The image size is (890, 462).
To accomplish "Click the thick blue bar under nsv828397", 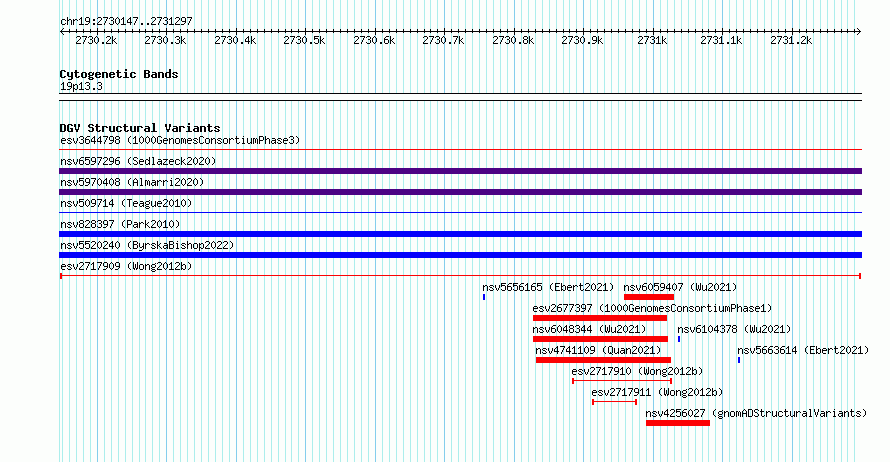I will tap(460, 234).
